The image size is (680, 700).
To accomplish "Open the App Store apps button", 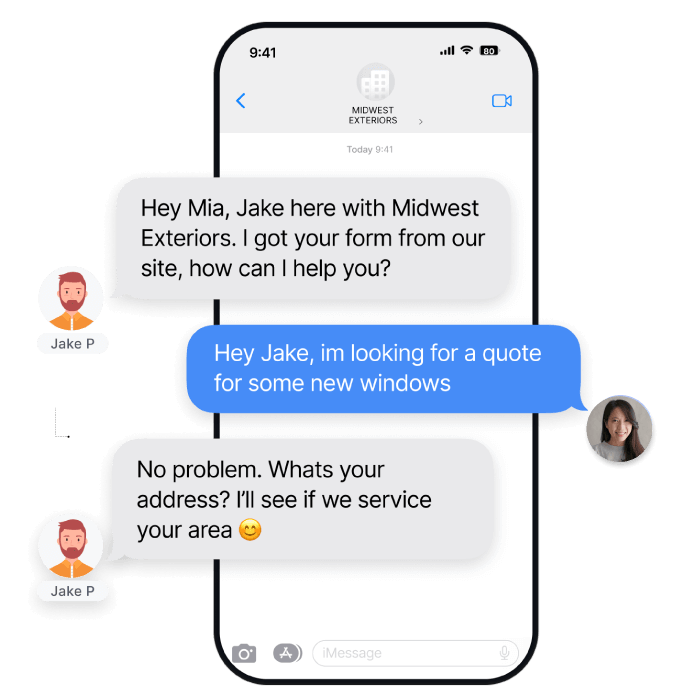I will pos(288,653).
